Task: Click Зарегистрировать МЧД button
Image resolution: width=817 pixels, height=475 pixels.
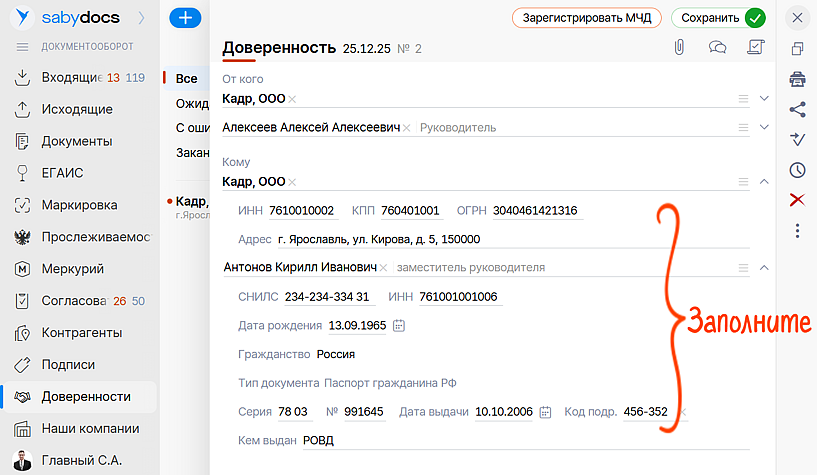Action: tap(587, 18)
